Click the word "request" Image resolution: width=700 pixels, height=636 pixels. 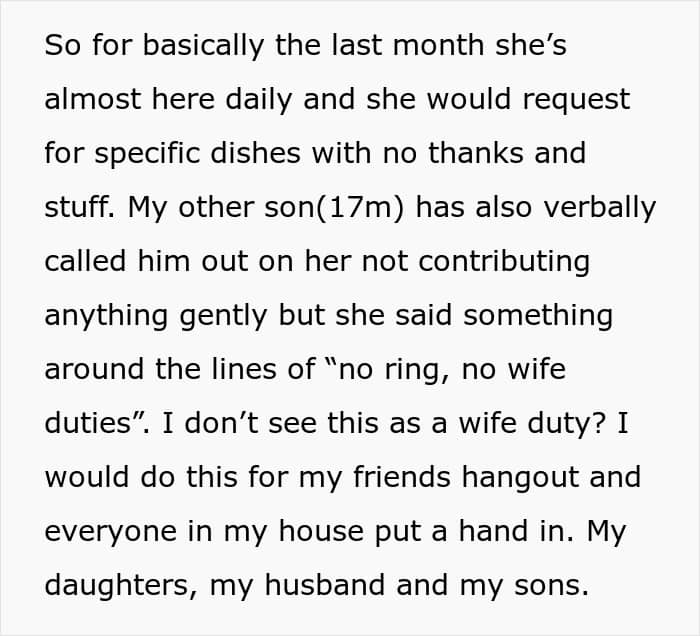[x=576, y=101]
